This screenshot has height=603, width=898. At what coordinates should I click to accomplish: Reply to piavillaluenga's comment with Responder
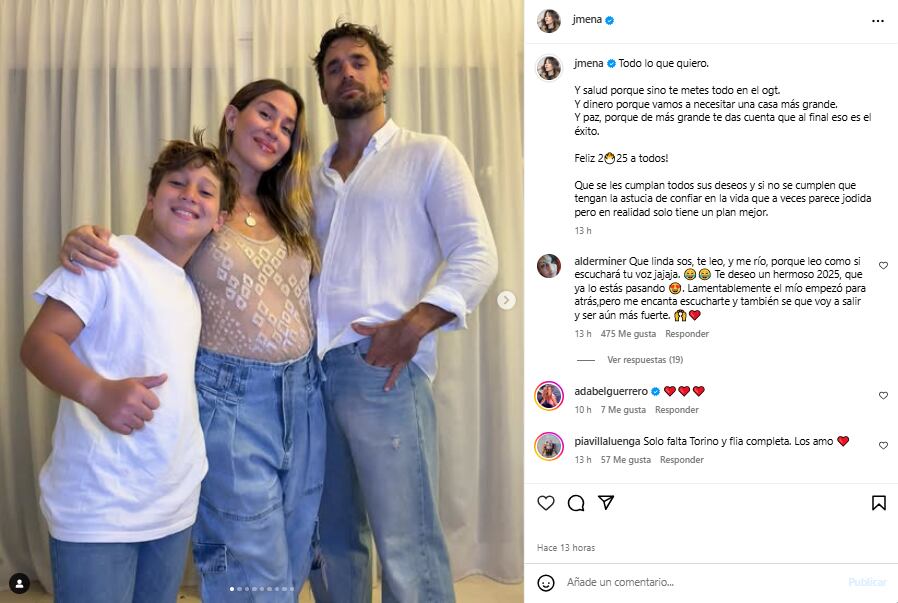click(682, 459)
